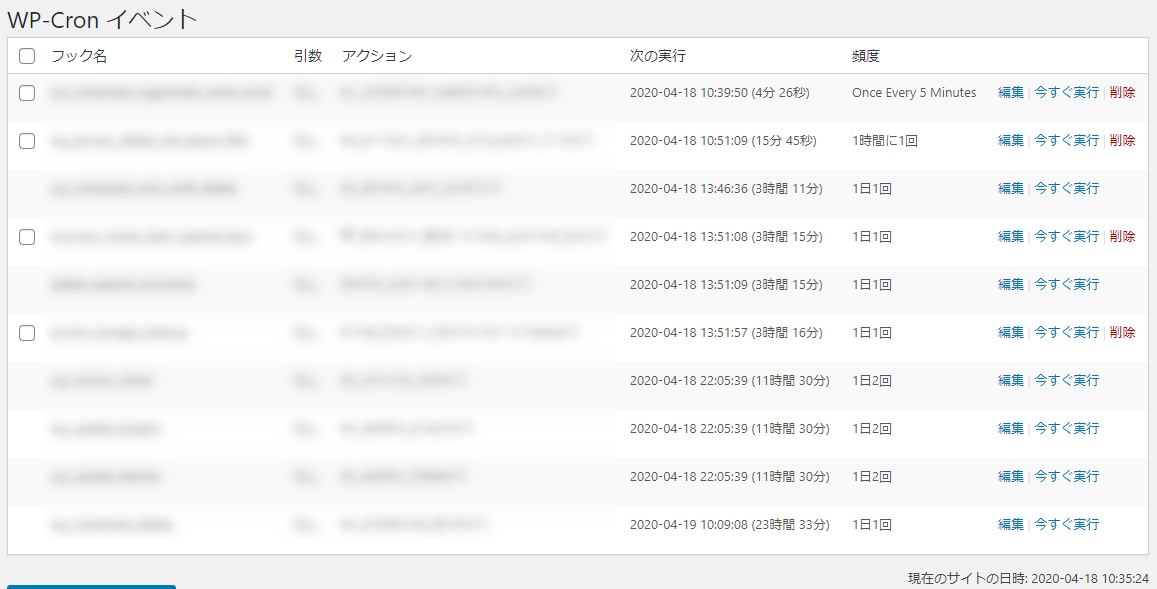The image size is (1157, 589).
Task: Edit the event scheduled for 13:46:36
Action: 1010,189
